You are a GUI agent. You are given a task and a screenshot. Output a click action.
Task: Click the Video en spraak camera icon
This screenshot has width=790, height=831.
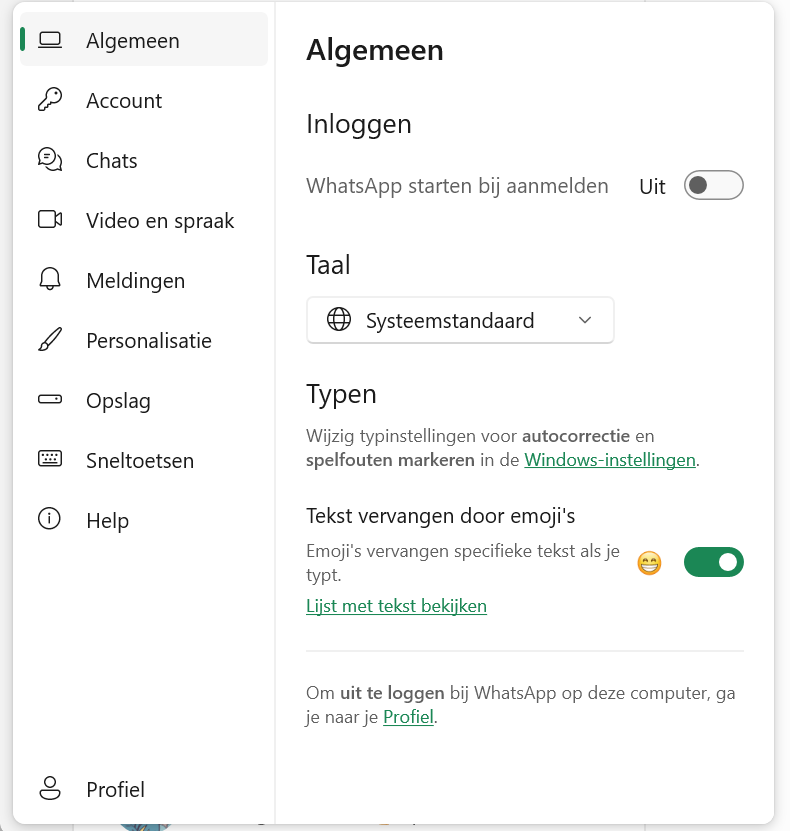pyautogui.click(x=49, y=220)
